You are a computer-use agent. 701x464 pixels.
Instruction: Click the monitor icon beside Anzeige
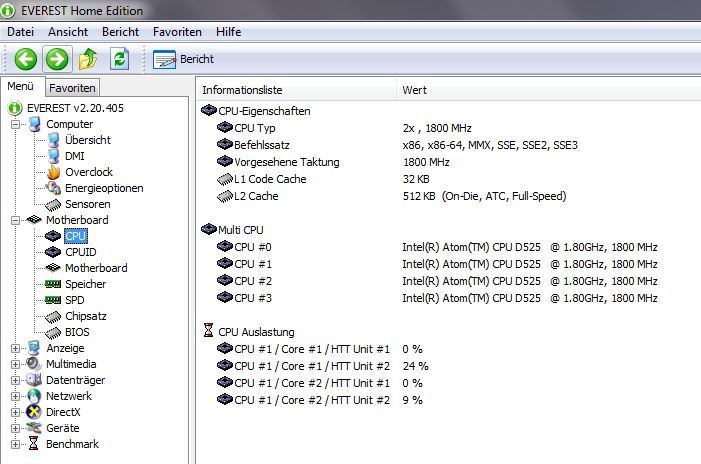click(x=34, y=348)
